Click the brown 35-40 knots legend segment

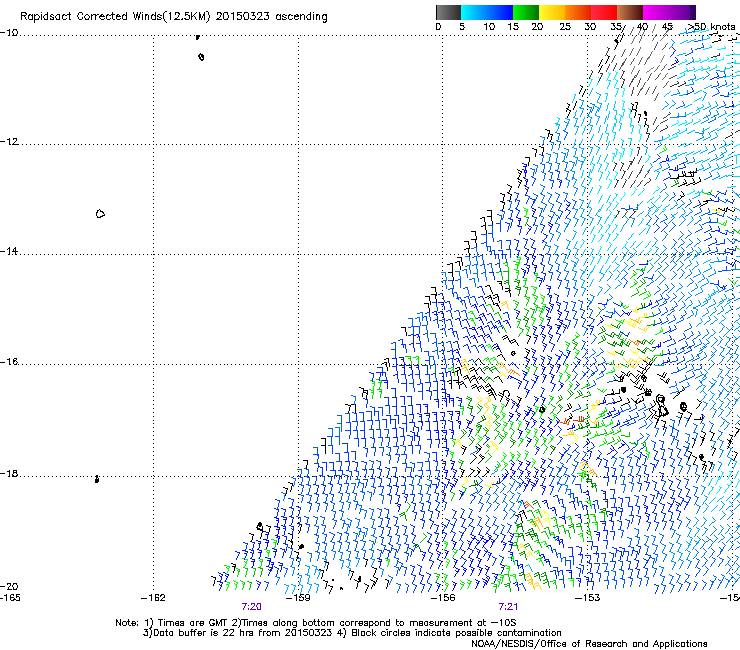tap(630, 12)
